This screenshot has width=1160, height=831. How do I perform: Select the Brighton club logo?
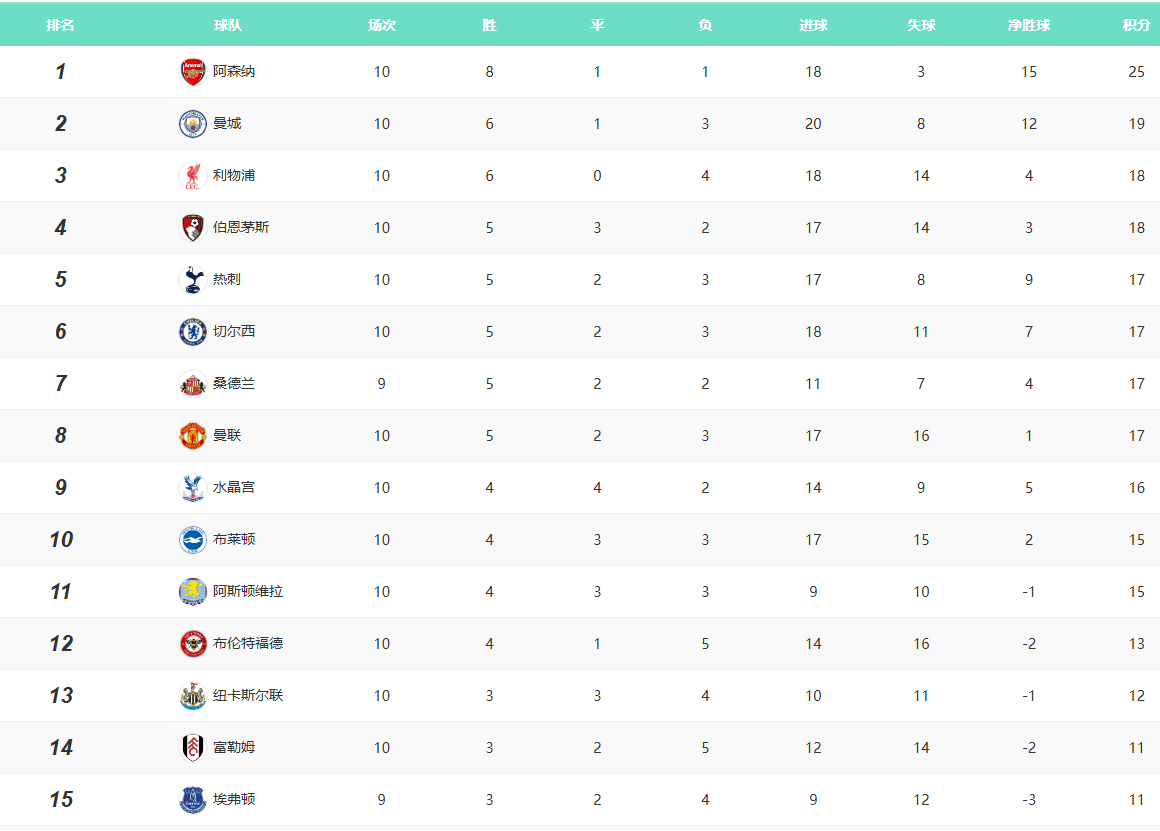coord(193,540)
